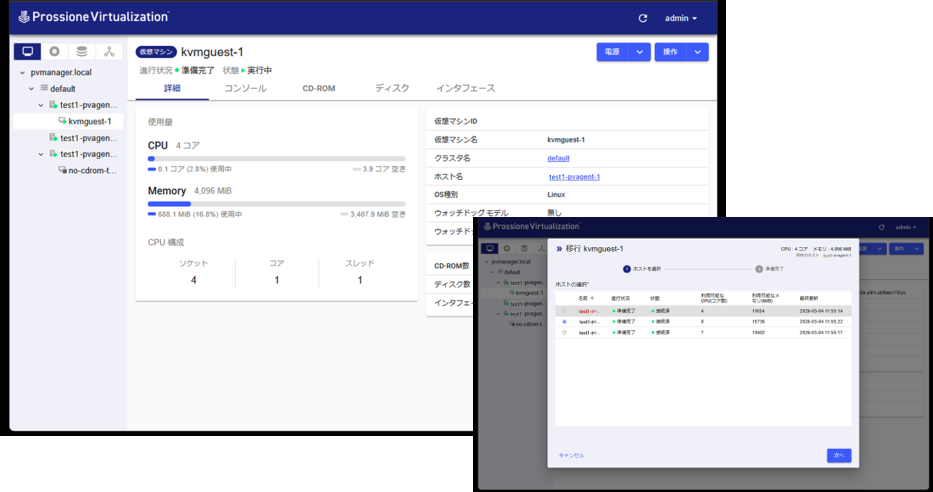Switch to the CD-ROM tab

[319, 88]
